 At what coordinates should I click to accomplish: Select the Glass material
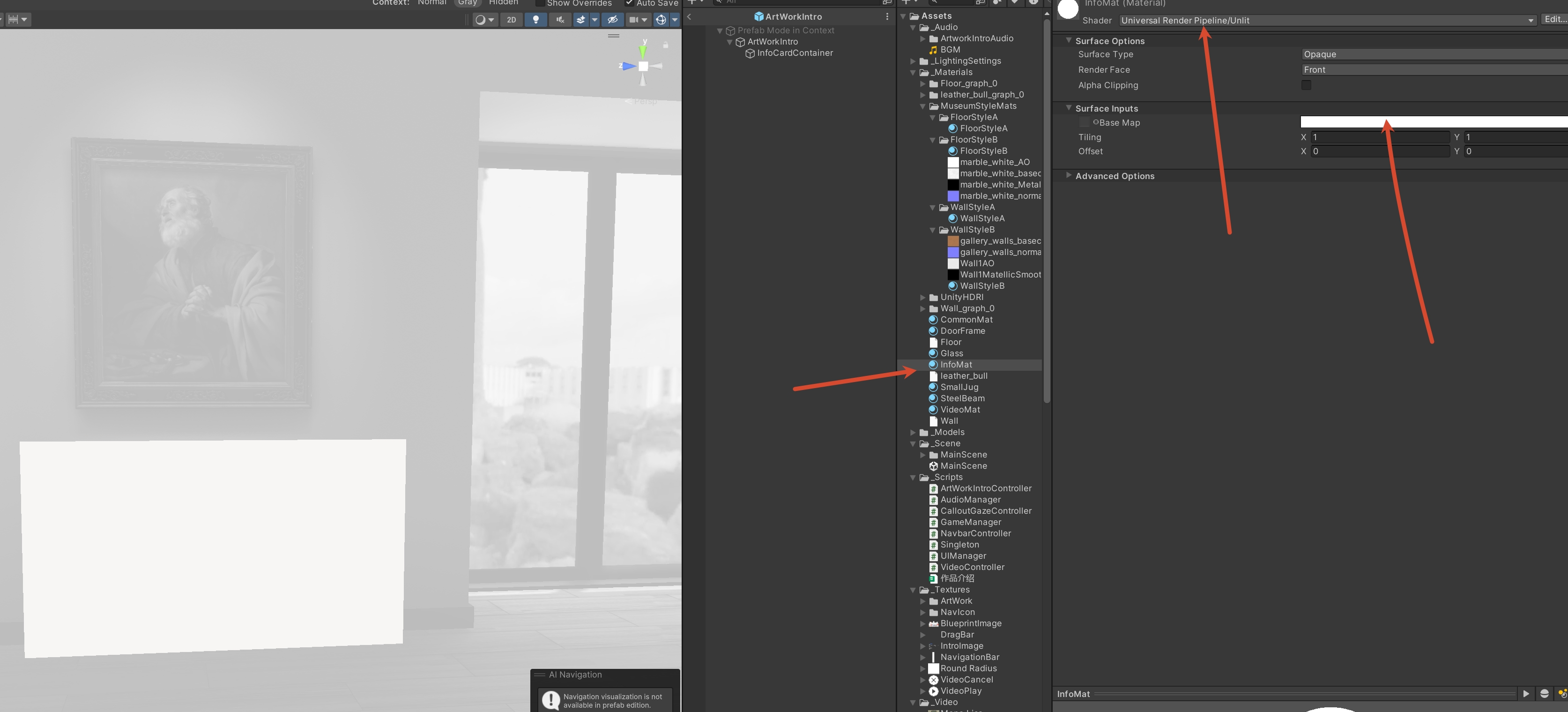[951, 354]
